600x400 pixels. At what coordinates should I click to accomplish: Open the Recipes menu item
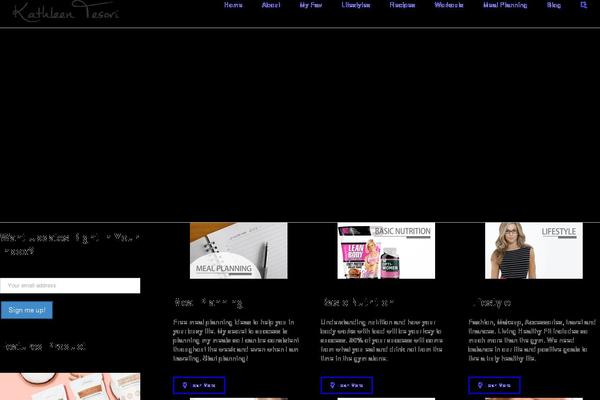[402, 5]
